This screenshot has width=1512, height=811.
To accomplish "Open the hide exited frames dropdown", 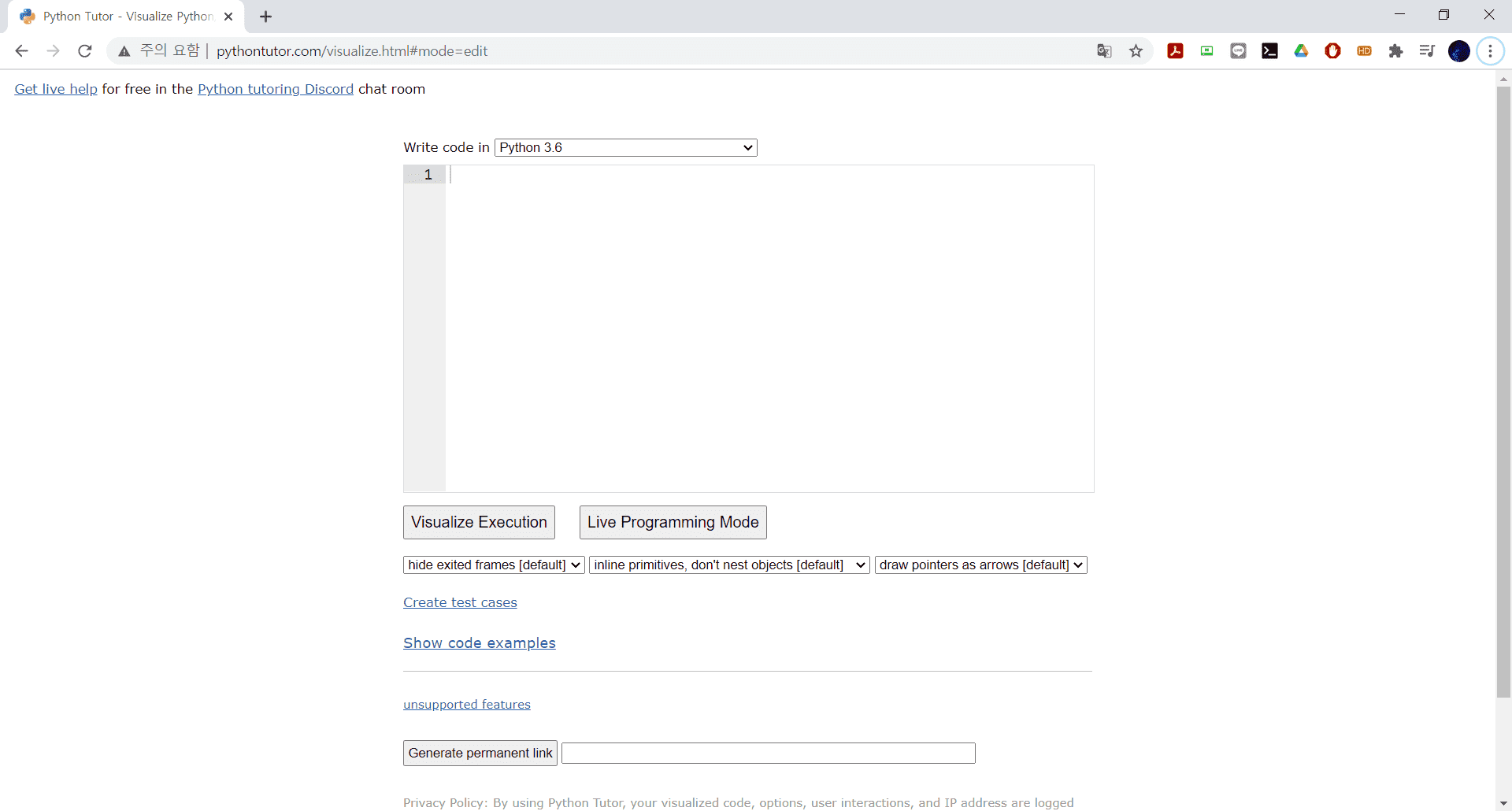I will point(494,565).
